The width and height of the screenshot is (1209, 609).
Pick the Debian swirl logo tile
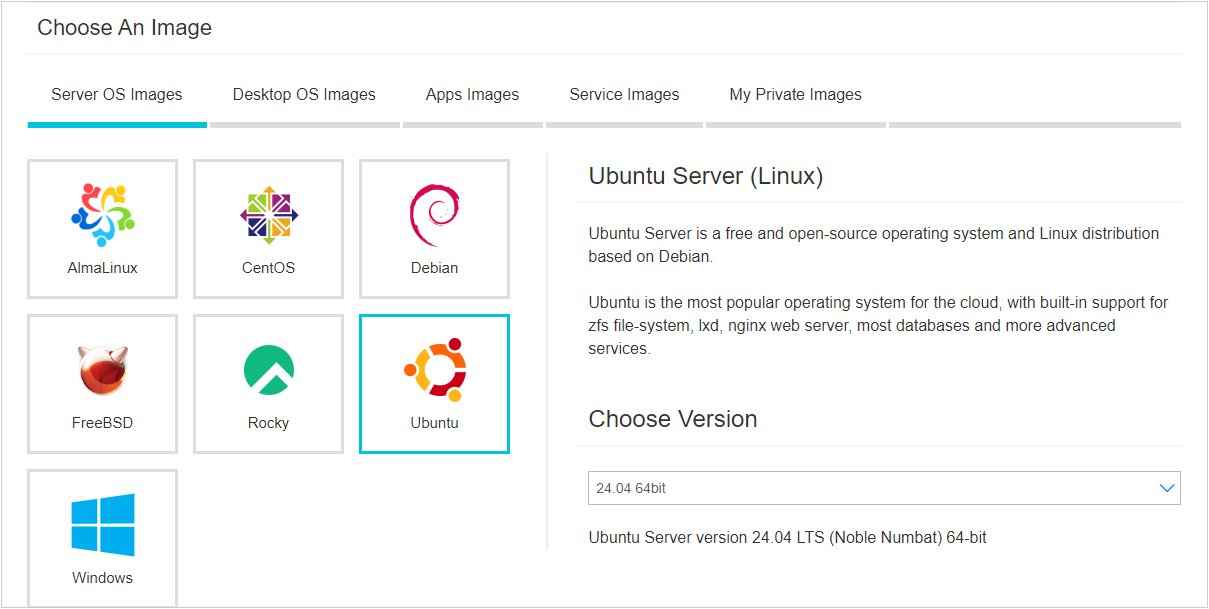[434, 229]
